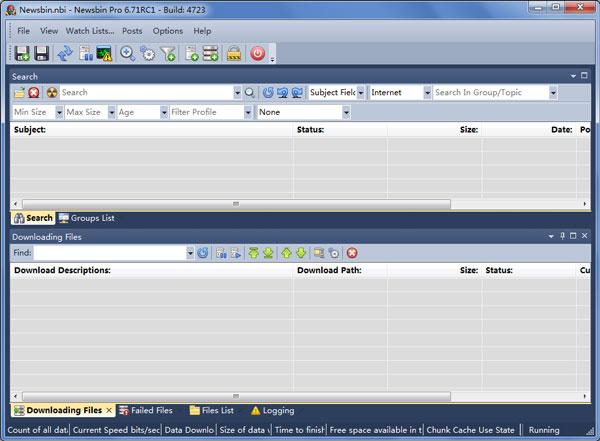Switch to the Groups List tab
Viewport: 600px width, 441px height.
click(x=87, y=218)
